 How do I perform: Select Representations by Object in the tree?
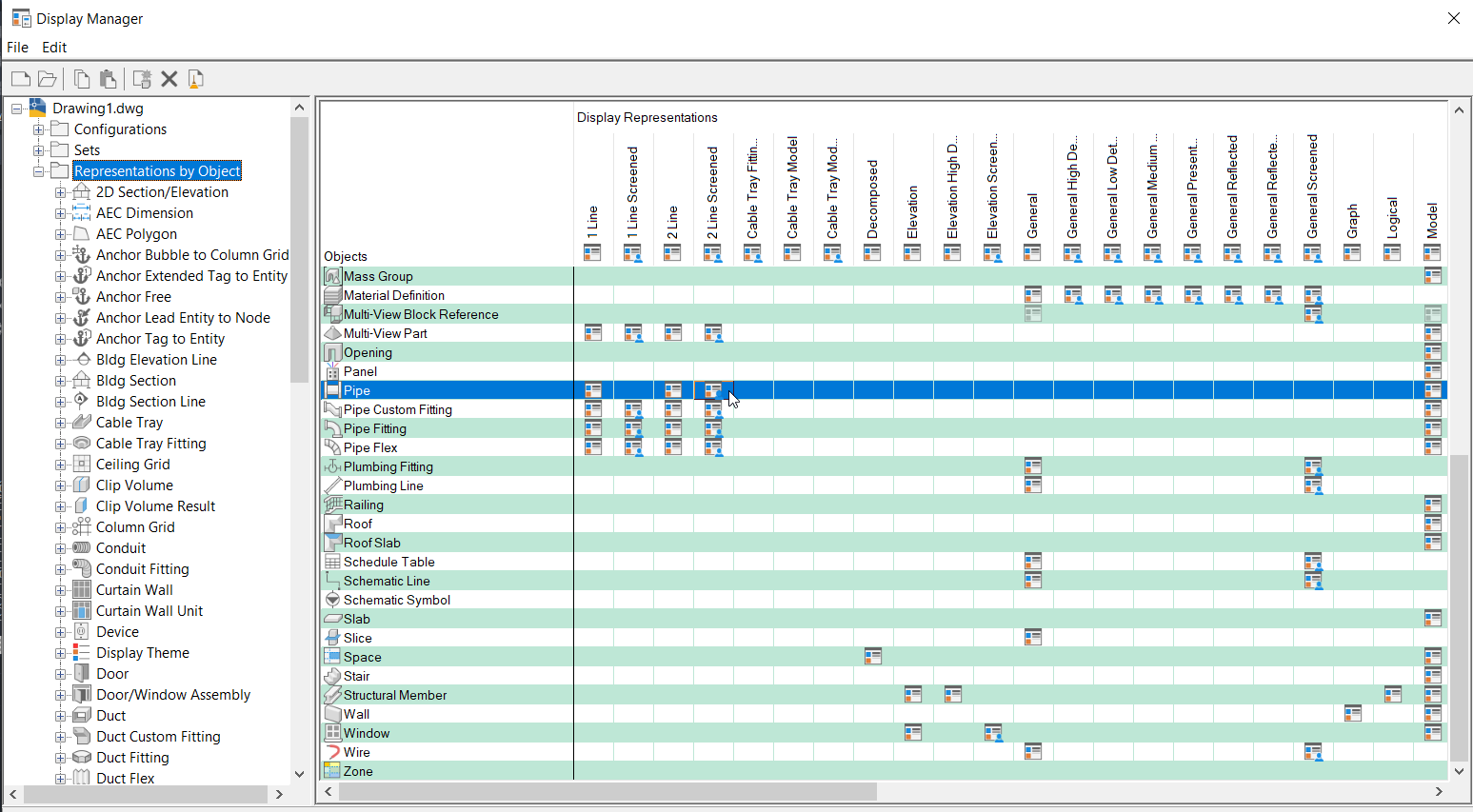pyautogui.click(x=157, y=171)
